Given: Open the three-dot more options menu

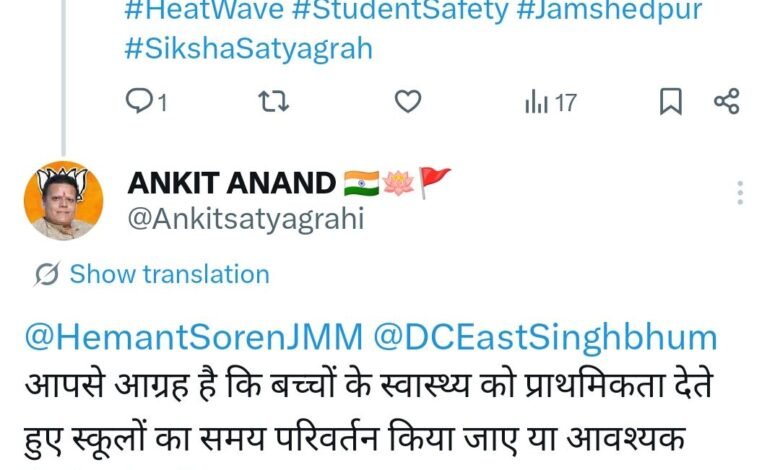Looking at the screenshot, I should [740, 193].
